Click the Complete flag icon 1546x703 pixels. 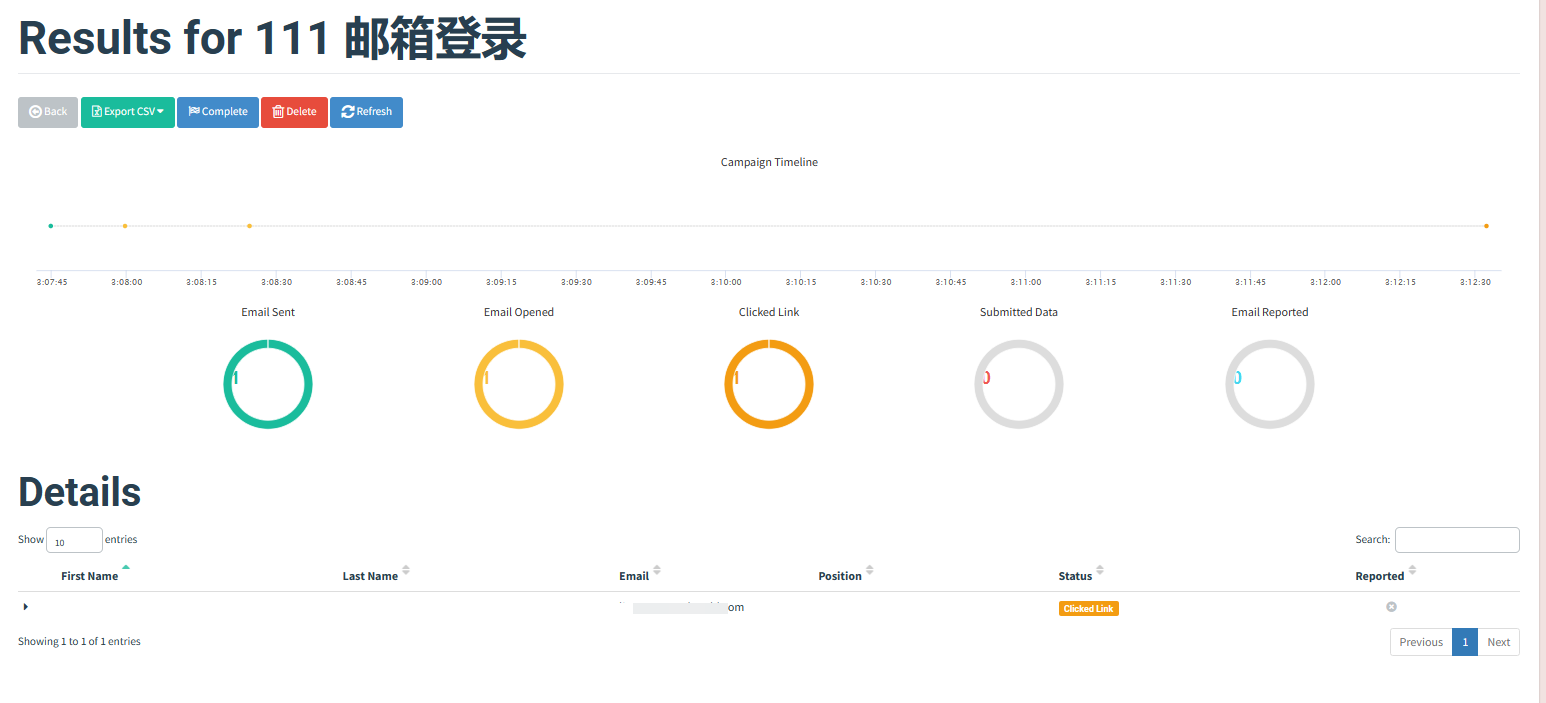coord(197,112)
